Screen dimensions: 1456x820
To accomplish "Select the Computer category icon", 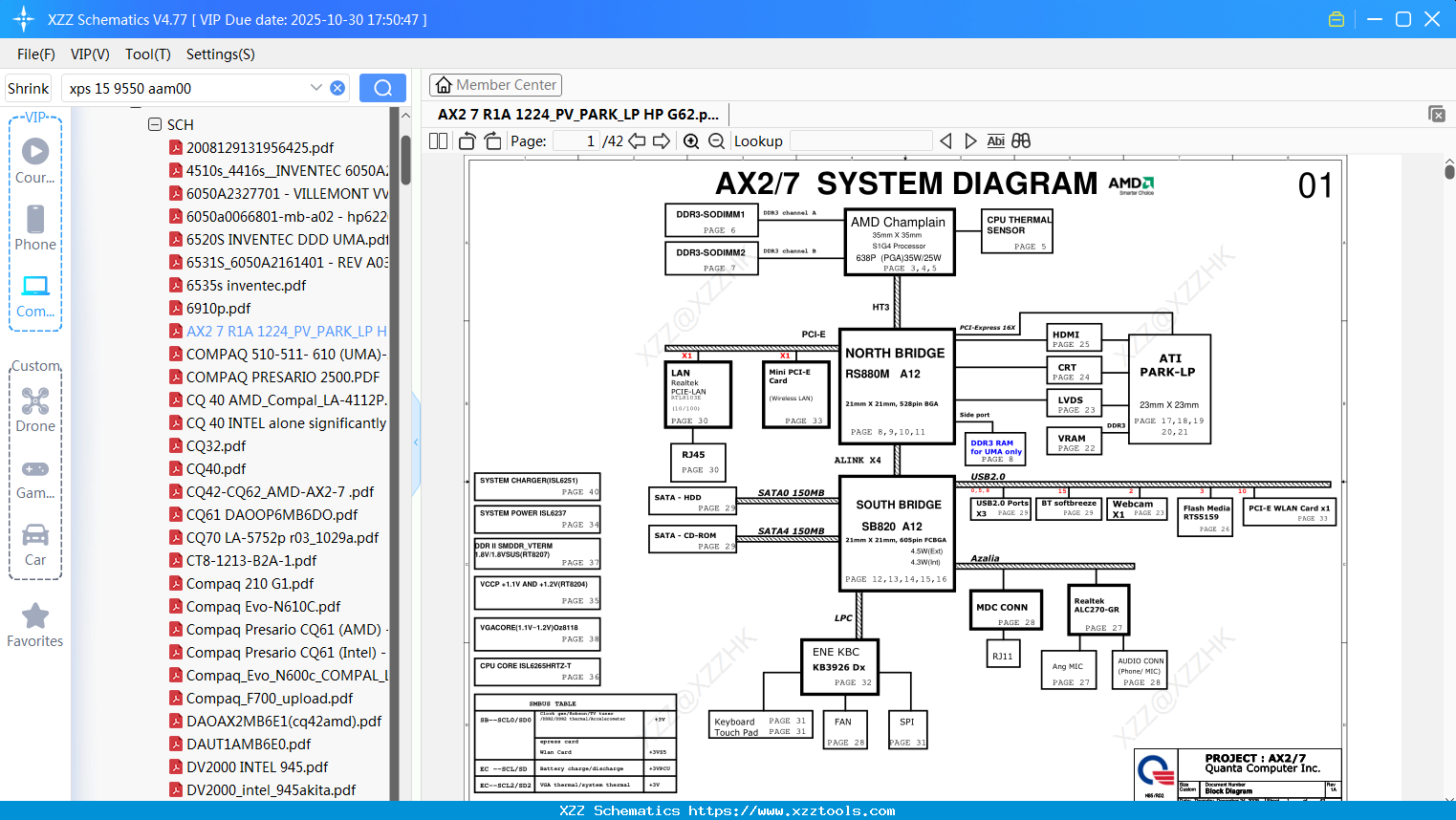I will tap(35, 296).
